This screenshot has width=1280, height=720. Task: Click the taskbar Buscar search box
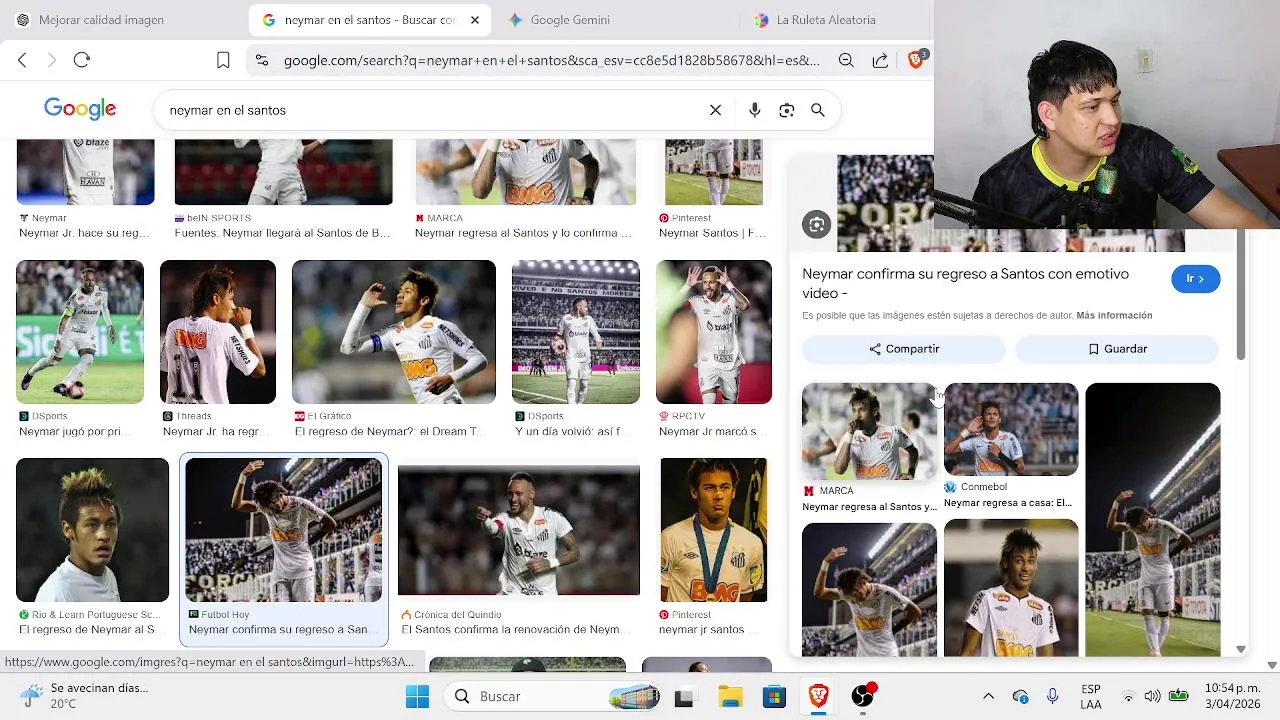553,696
